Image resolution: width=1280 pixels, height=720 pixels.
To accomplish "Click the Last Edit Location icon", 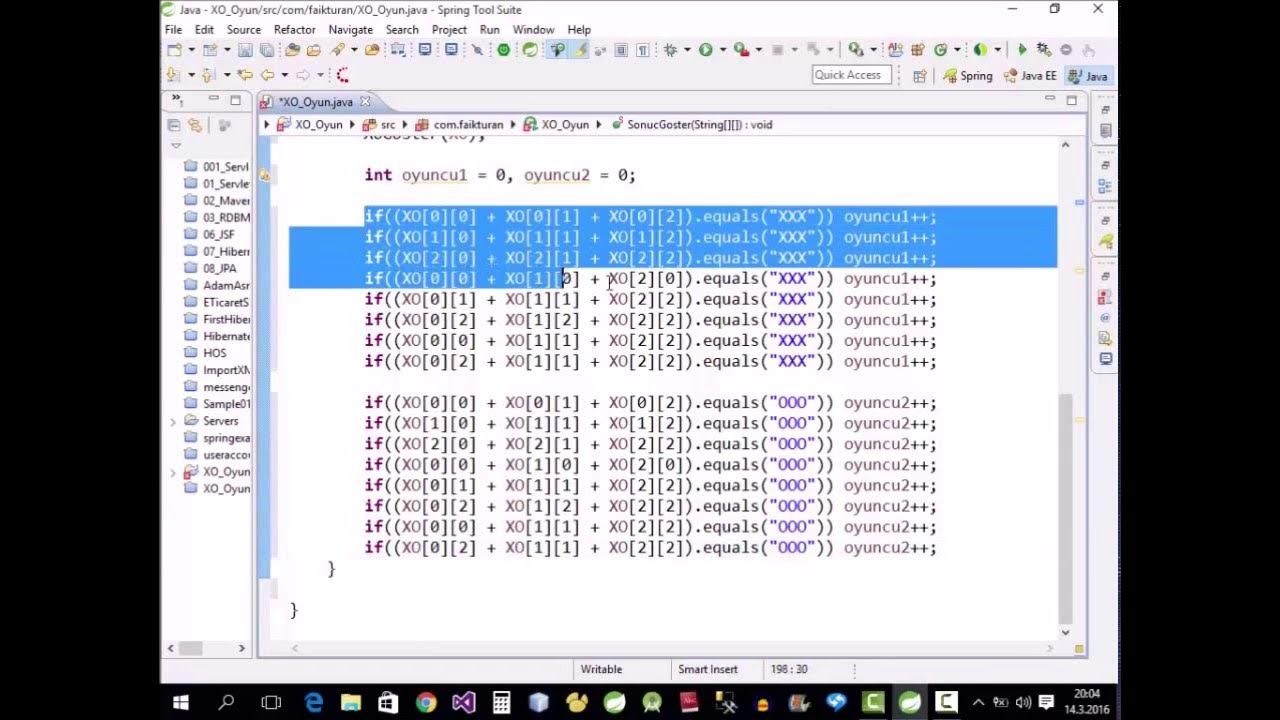I will (x=245, y=75).
